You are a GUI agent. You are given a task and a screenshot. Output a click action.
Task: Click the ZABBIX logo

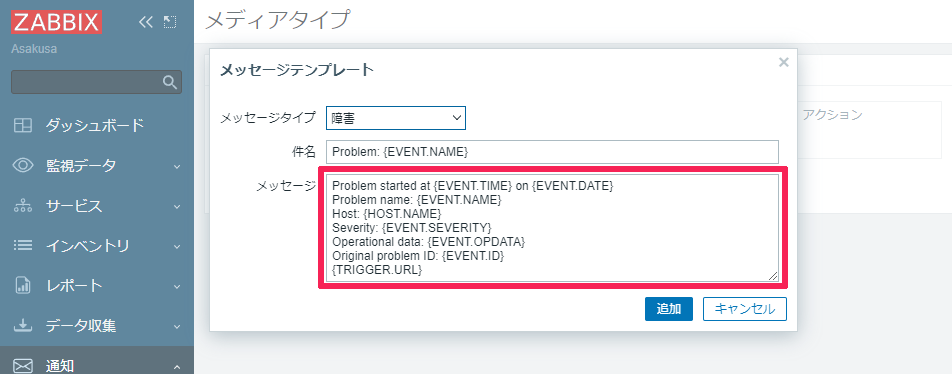coord(56,22)
